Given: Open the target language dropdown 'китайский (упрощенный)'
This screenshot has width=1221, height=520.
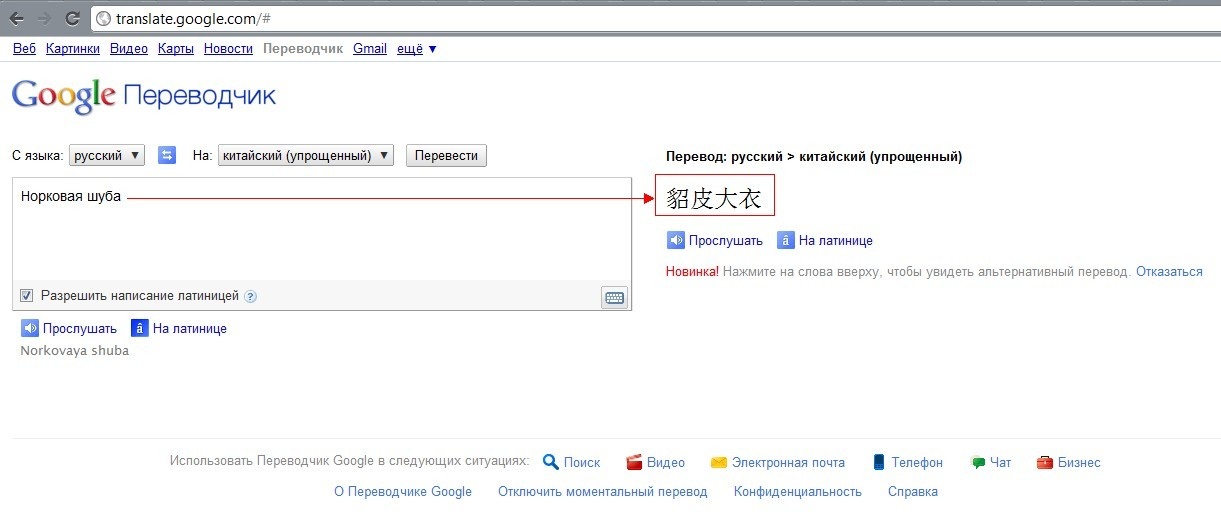Looking at the screenshot, I should point(305,155).
